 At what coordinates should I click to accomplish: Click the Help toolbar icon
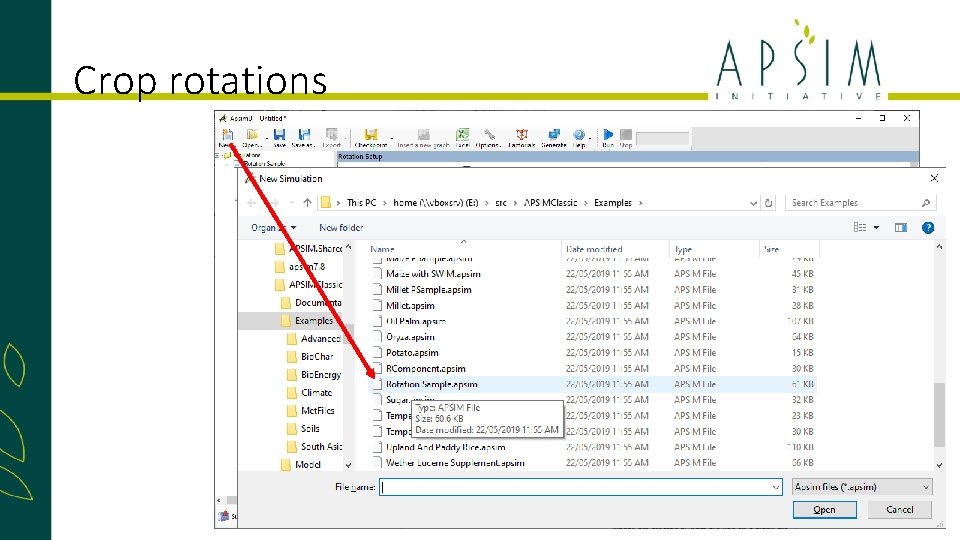(579, 135)
